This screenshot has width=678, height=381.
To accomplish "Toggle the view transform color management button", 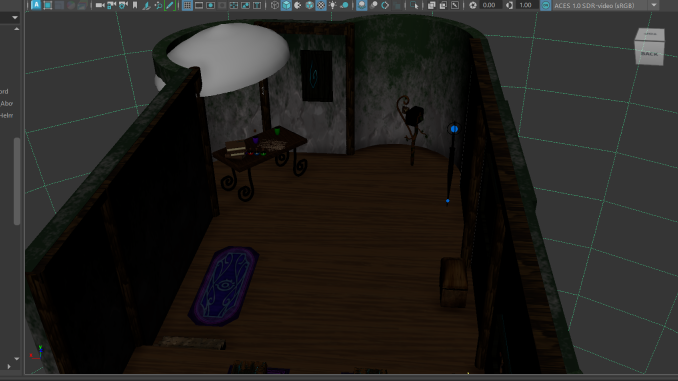I will point(546,5).
